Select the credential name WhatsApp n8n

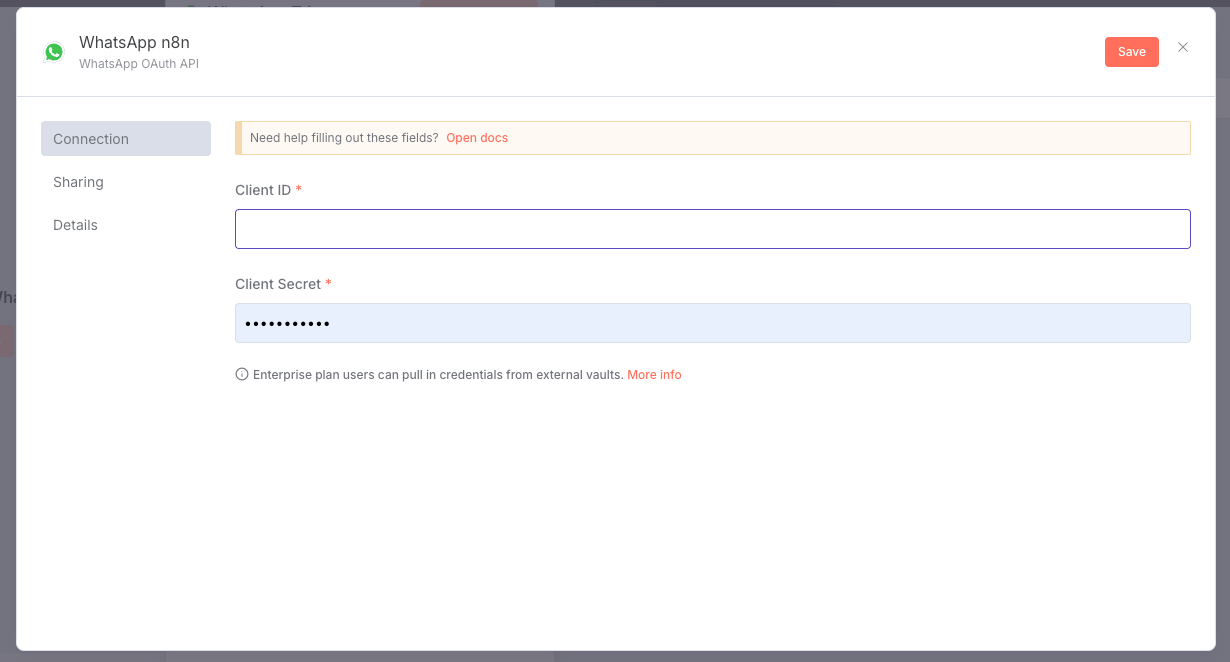point(134,42)
